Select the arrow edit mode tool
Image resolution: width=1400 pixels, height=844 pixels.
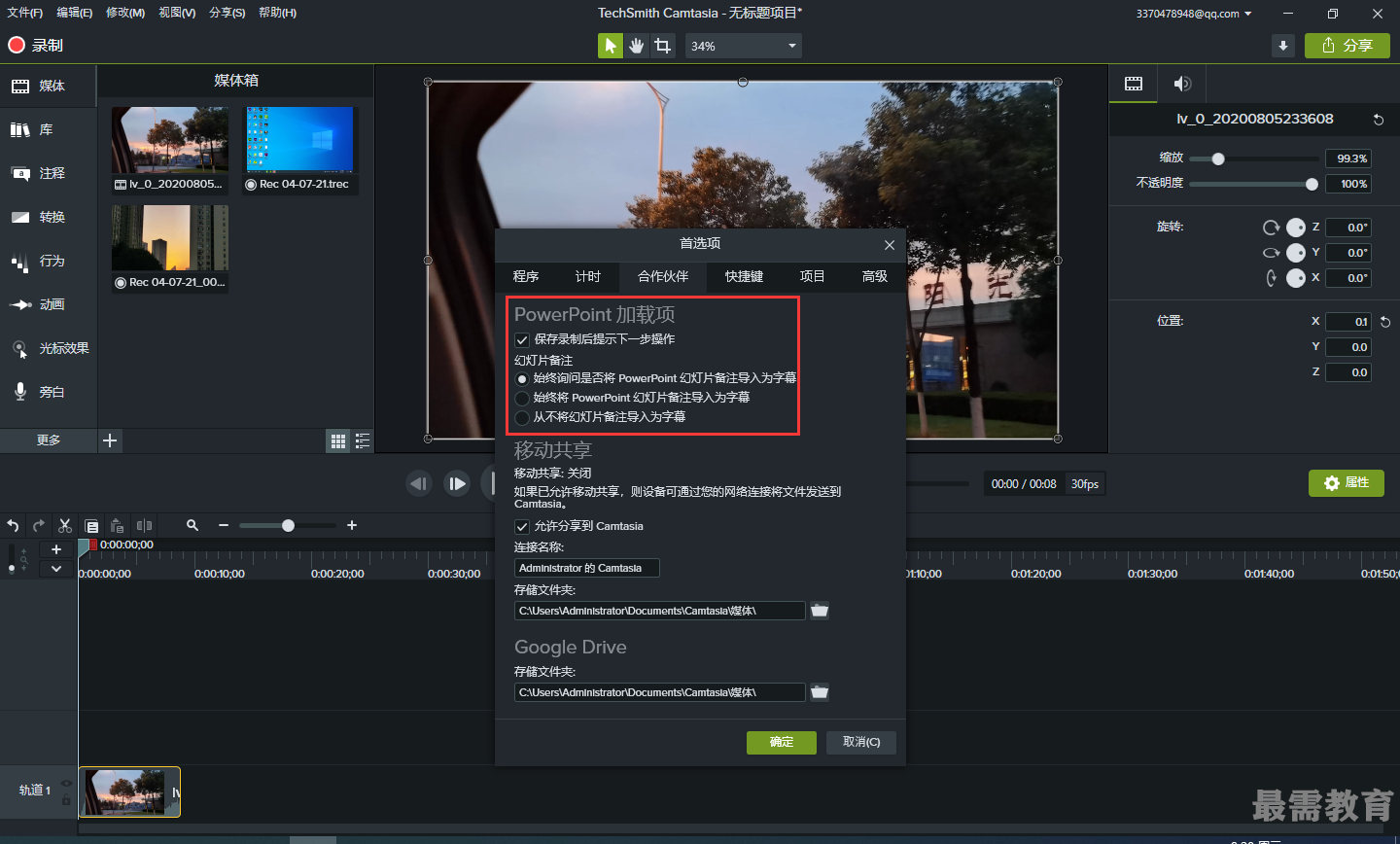click(x=610, y=46)
